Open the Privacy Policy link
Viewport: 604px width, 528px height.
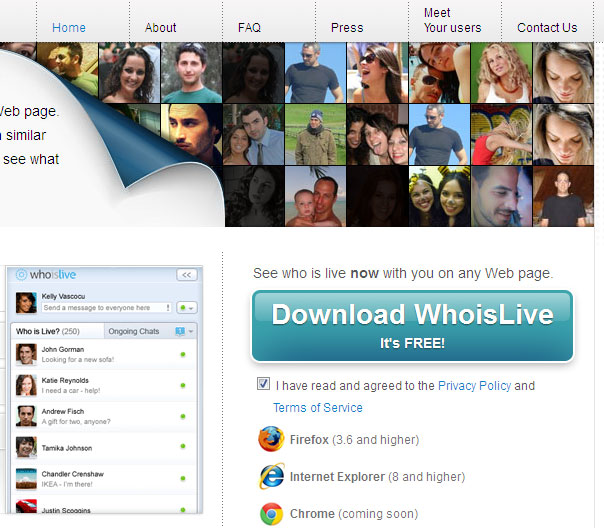tap(475, 386)
